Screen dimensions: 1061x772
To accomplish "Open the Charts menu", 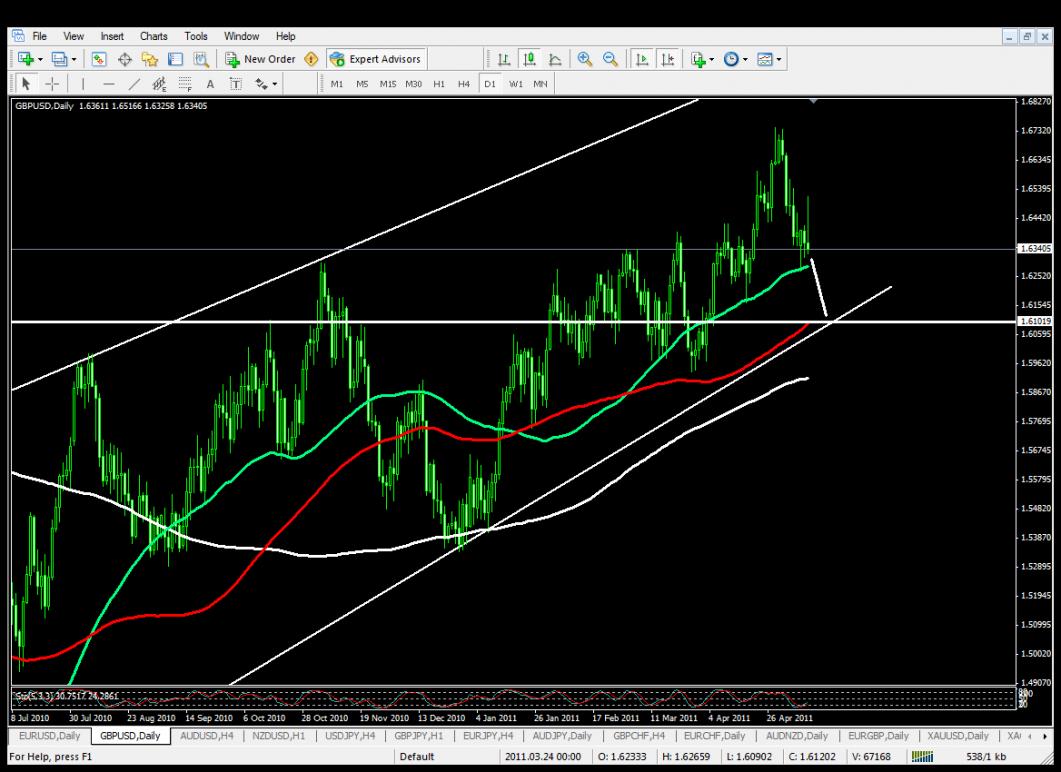I will (153, 36).
